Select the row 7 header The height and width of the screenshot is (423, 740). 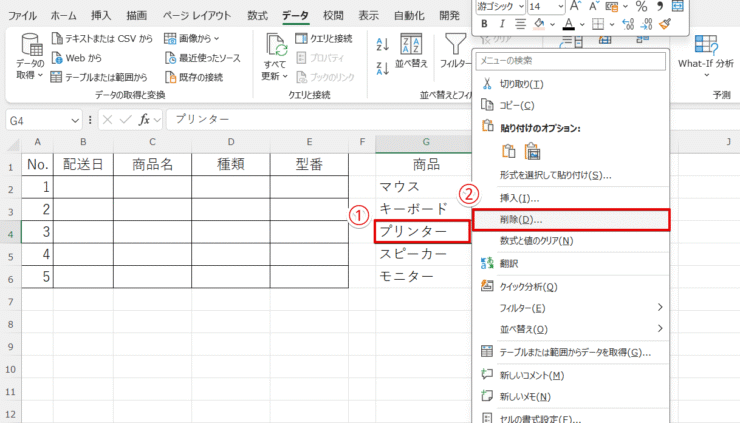click(10, 302)
